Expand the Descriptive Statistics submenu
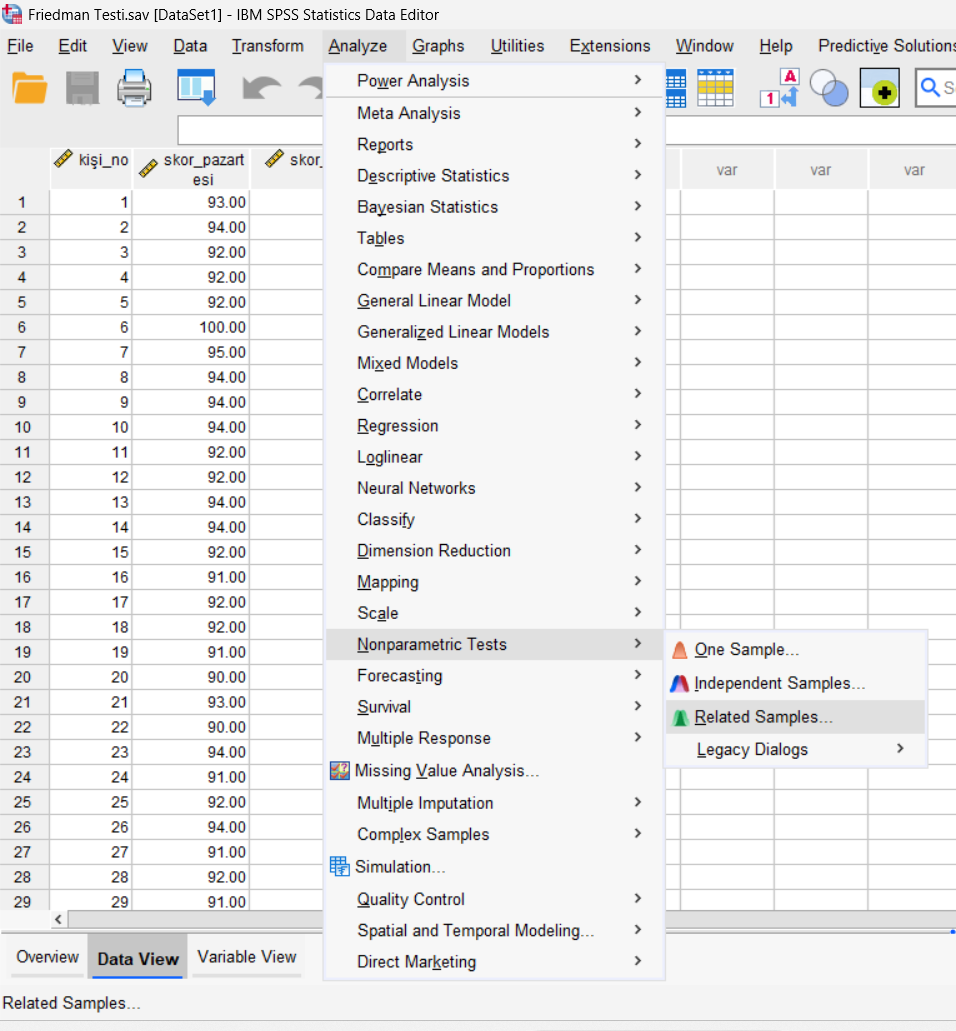The height and width of the screenshot is (1031, 956). point(433,175)
